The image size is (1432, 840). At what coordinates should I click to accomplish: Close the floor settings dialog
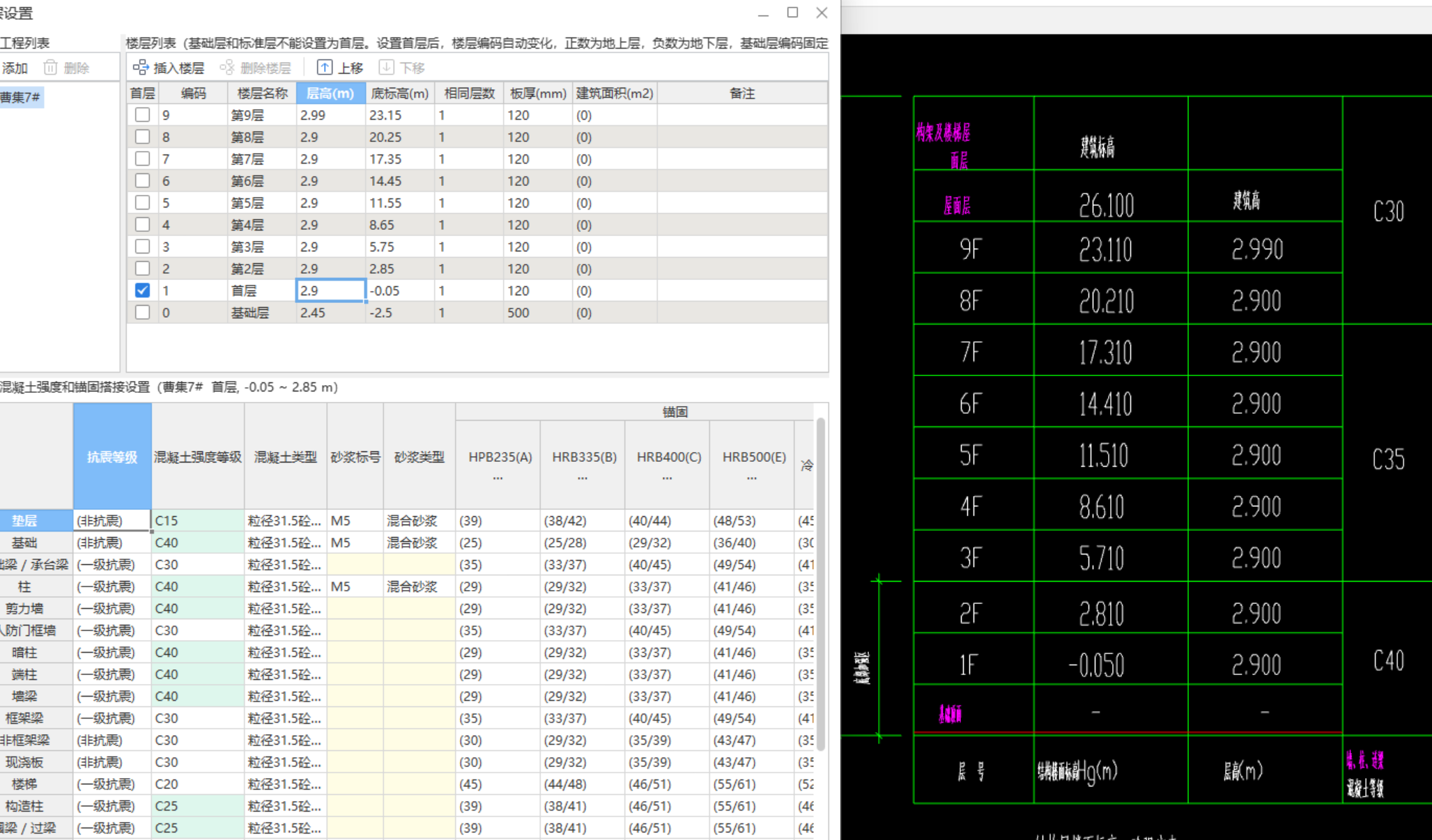tap(822, 13)
